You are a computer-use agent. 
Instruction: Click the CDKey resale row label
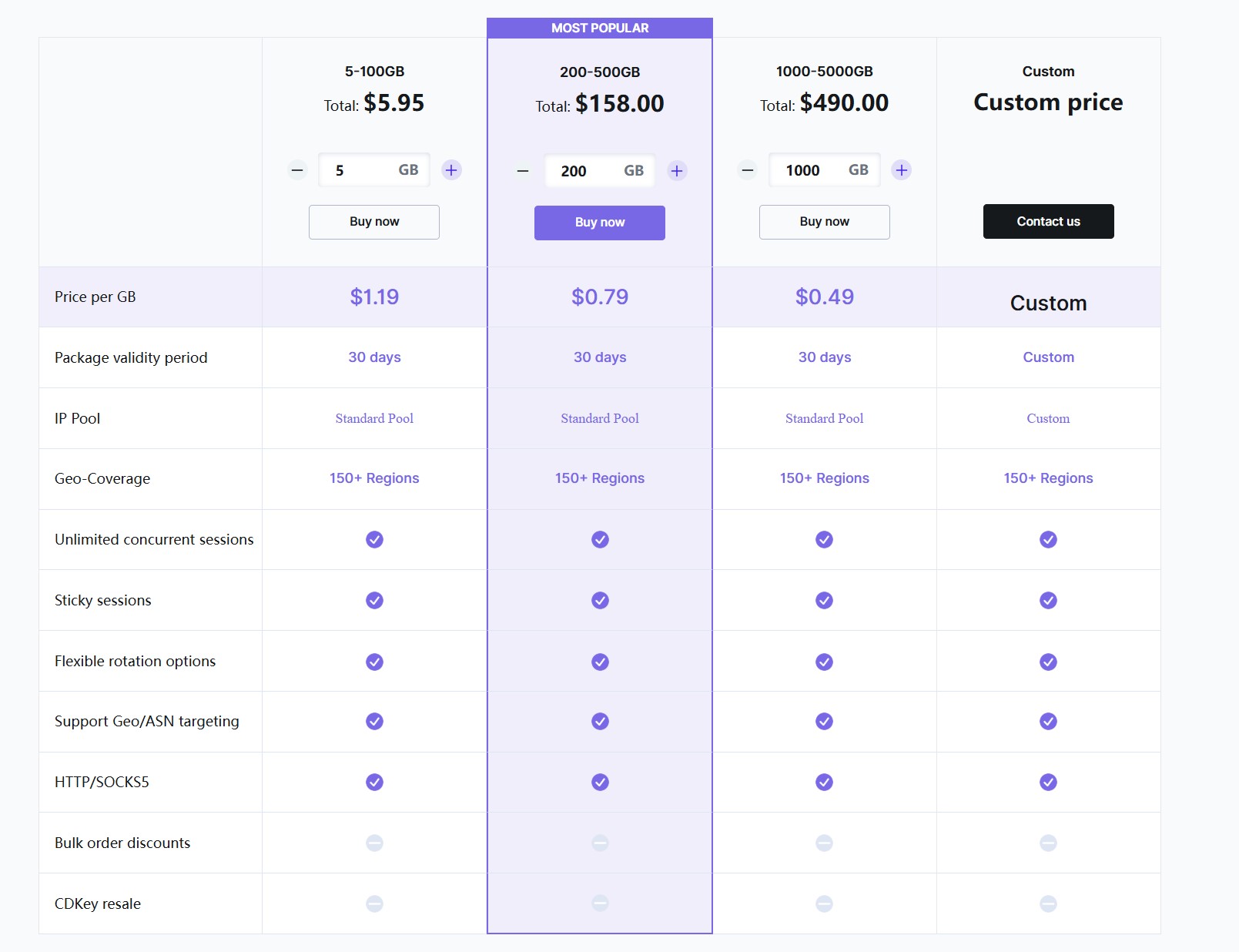click(98, 903)
